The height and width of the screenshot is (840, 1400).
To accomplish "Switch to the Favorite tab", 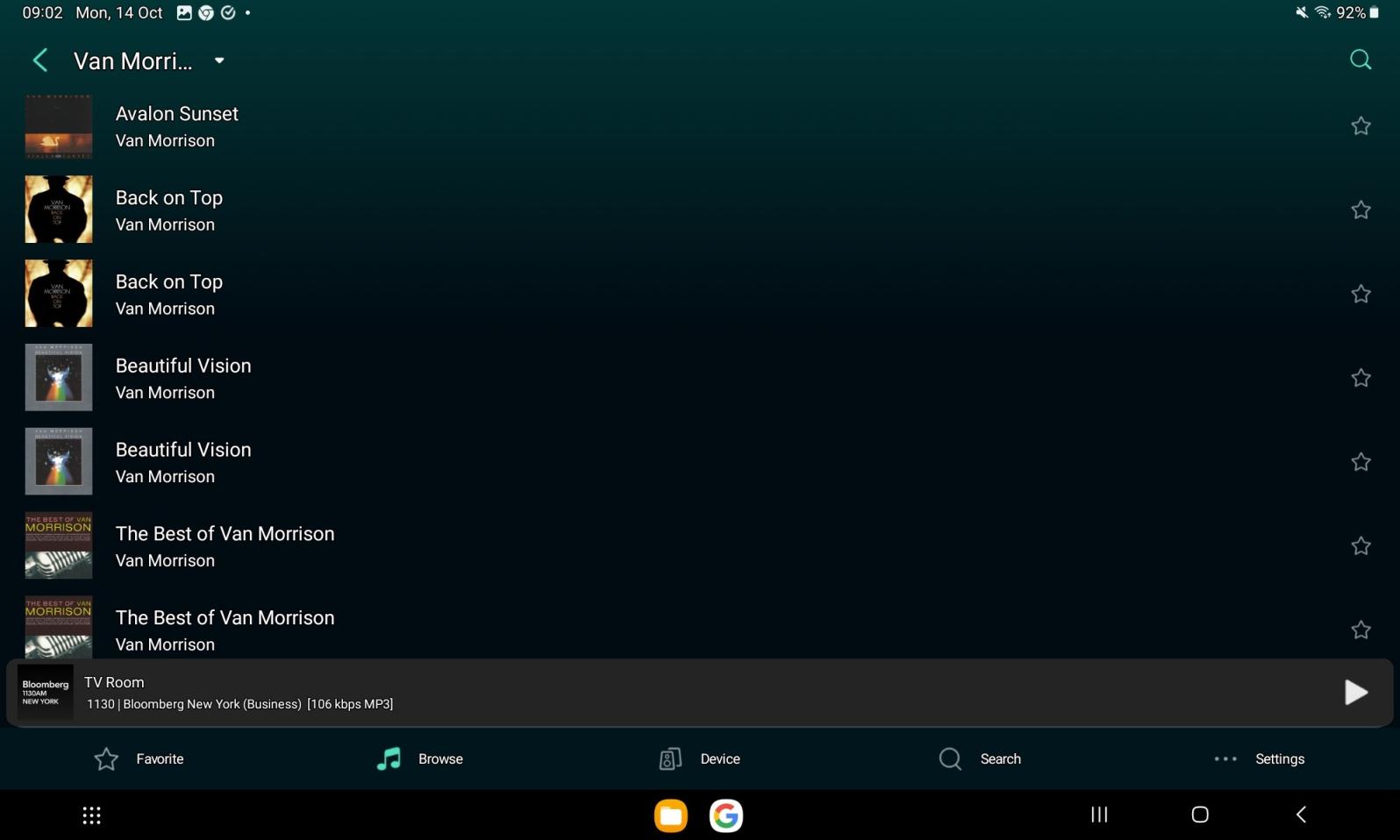I will pos(139,759).
